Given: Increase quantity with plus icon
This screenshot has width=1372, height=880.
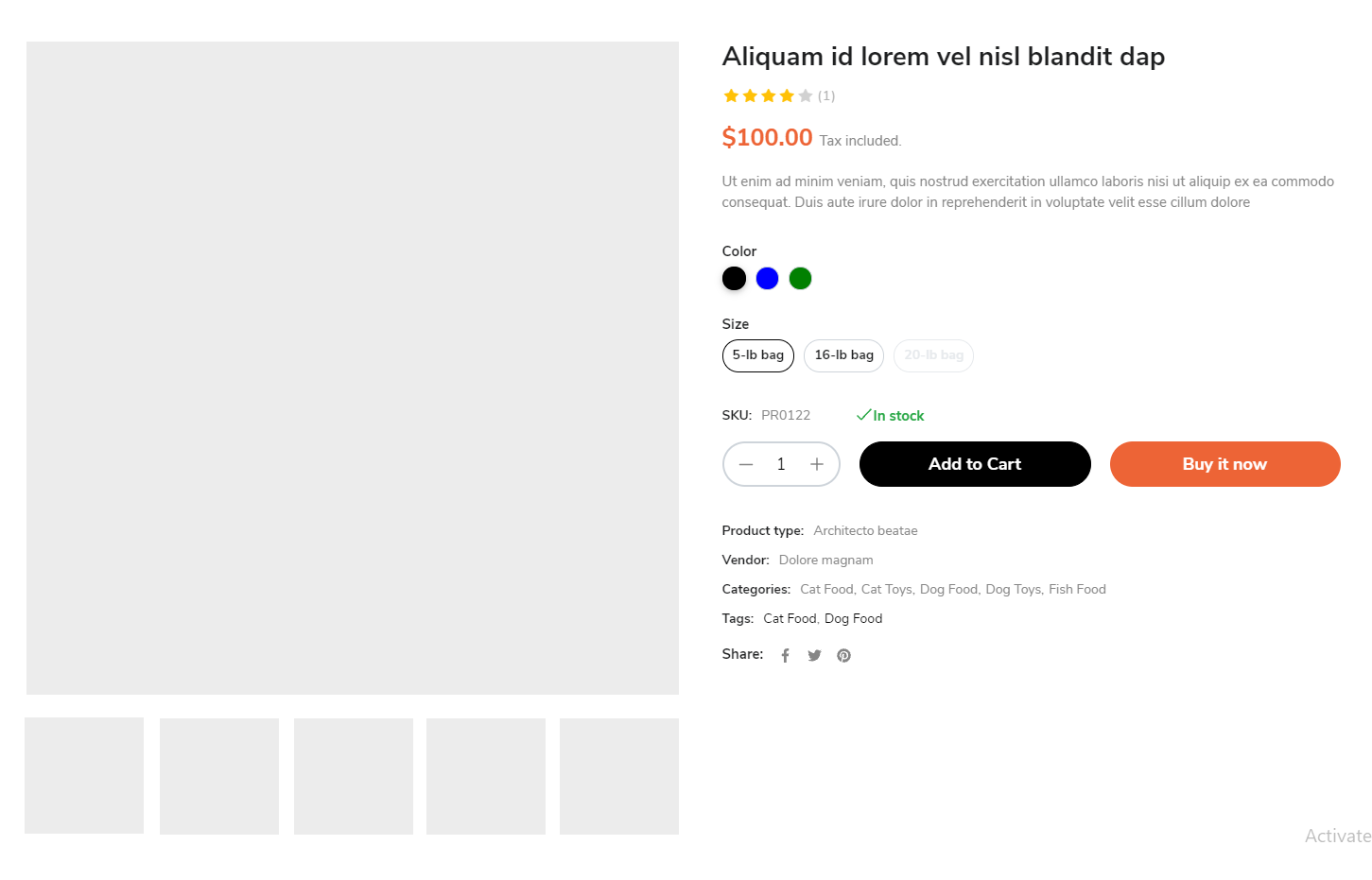Looking at the screenshot, I should 817,464.
